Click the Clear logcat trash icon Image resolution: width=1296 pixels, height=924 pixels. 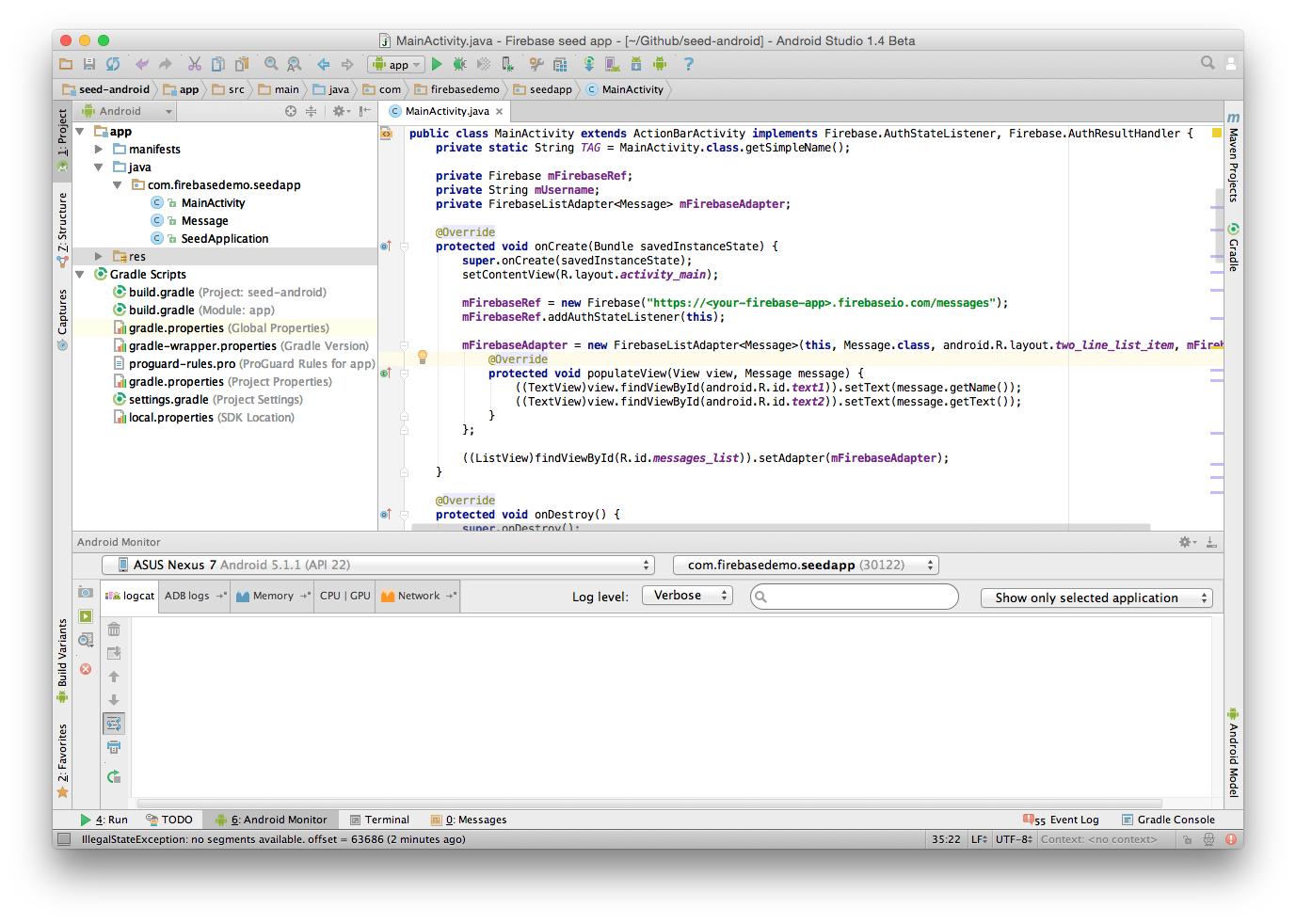[114, 629]
